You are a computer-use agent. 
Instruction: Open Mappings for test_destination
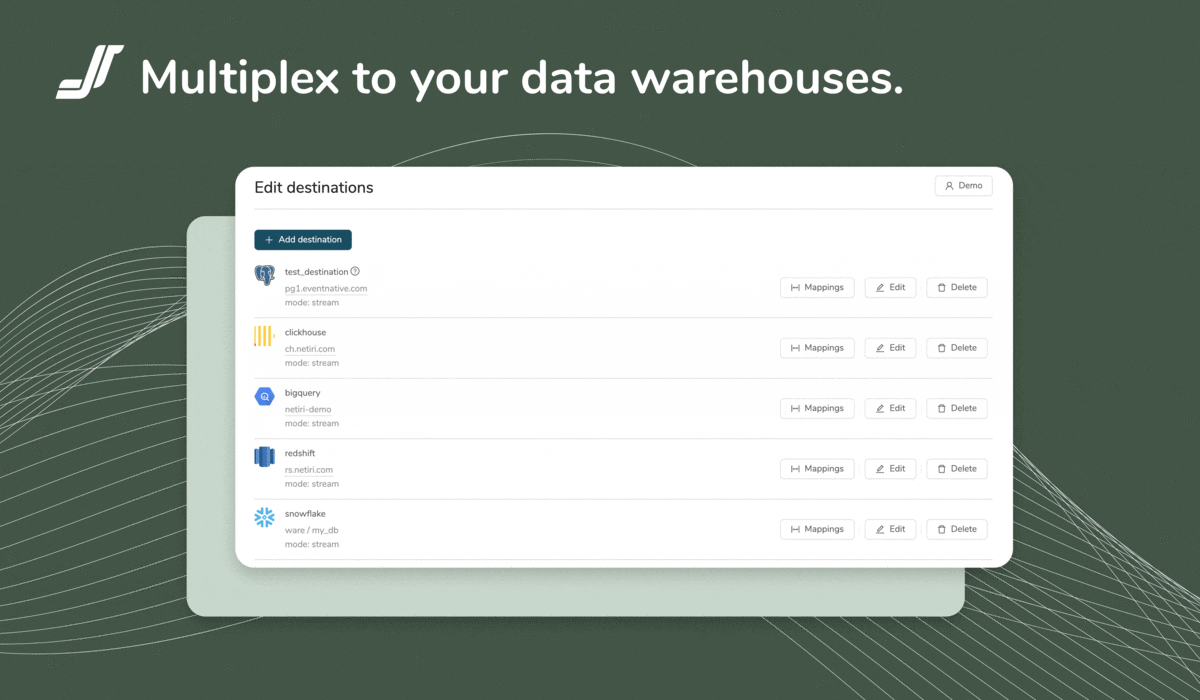click(x=817, y=287)
